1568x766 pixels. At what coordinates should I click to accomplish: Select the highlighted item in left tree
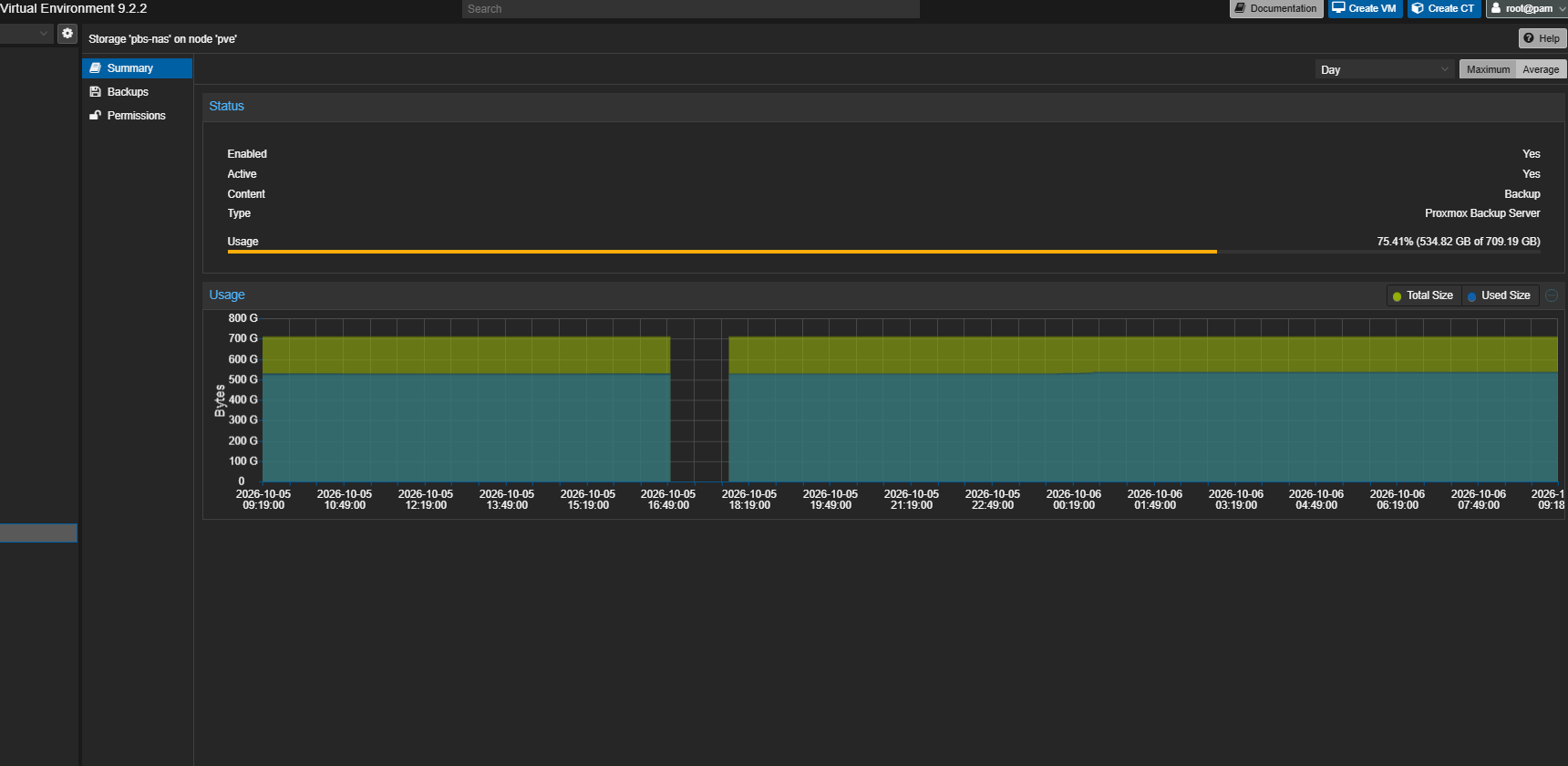pyautogui.click(x=38, y=533)
